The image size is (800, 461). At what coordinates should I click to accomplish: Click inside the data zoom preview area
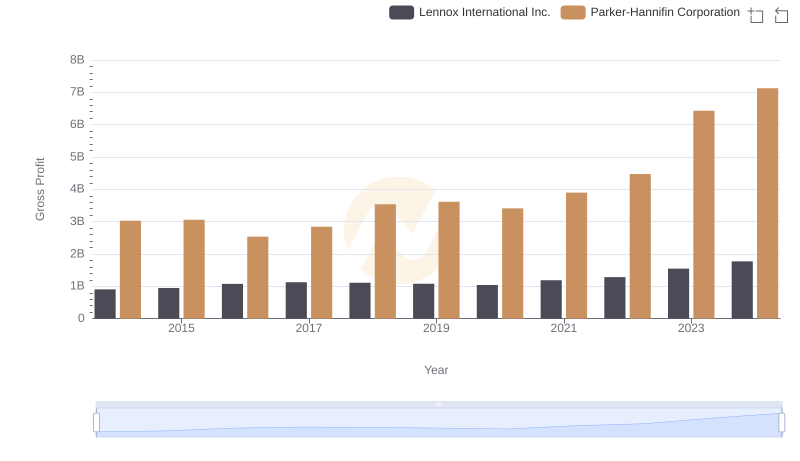439,423
